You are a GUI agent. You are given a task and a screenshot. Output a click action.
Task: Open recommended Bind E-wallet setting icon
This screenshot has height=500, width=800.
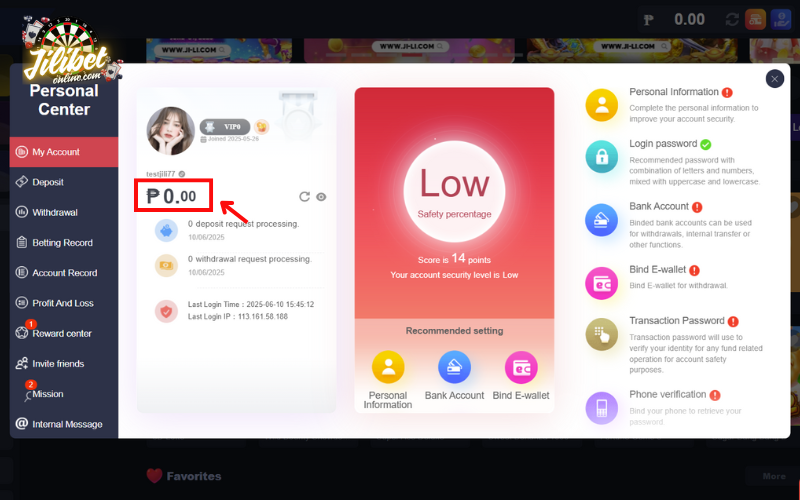click(x=521, y=367)
